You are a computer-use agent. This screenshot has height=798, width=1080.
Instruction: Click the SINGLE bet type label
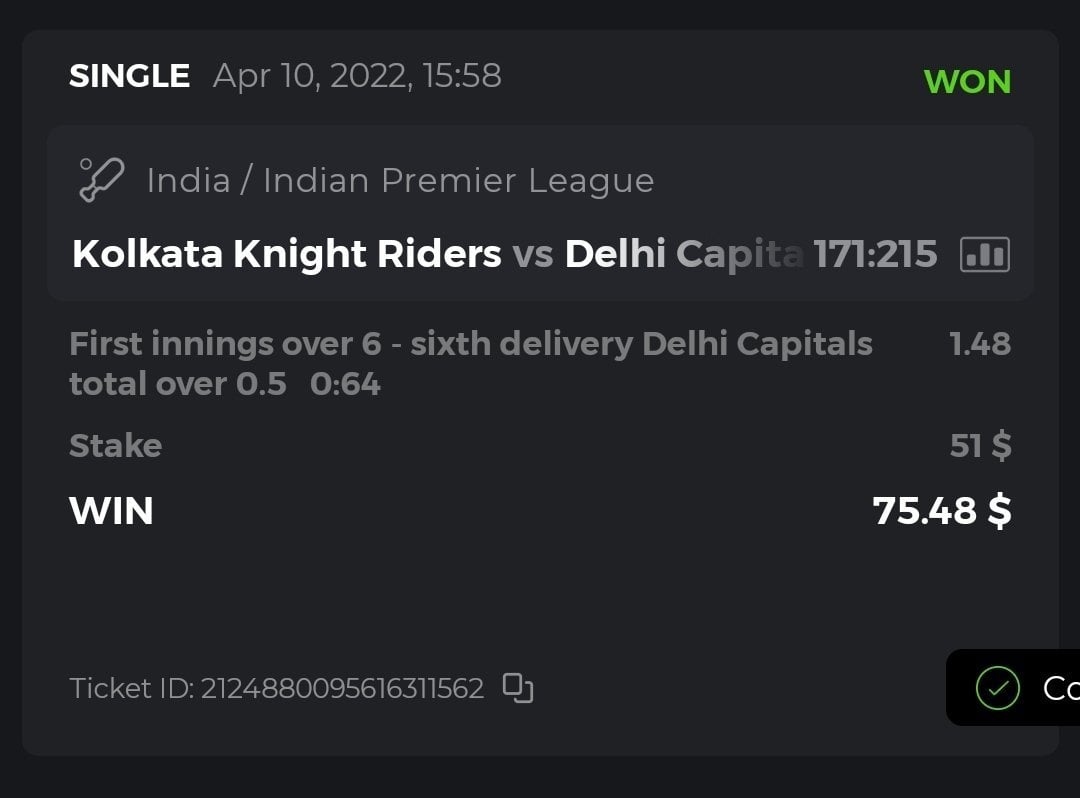tap(129, 76)
